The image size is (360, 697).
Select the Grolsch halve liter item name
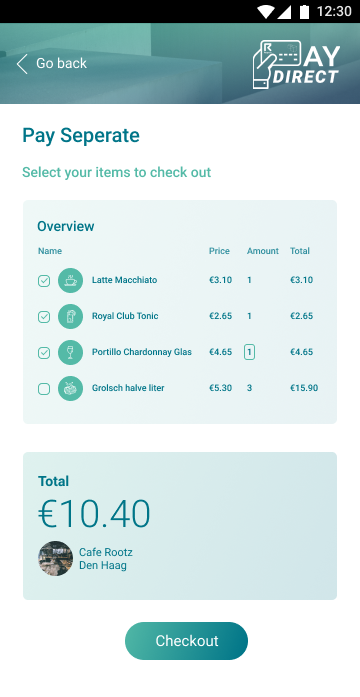pyautogui.click(x=128, y=388)
